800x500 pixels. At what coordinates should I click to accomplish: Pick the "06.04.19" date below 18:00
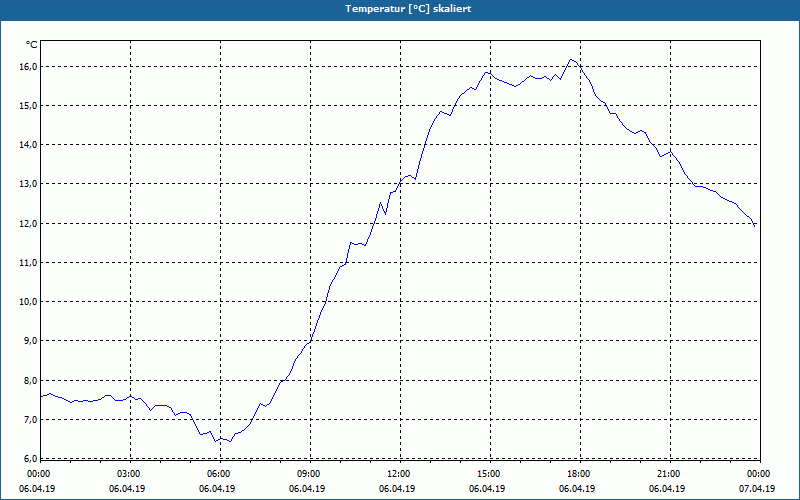577,489
